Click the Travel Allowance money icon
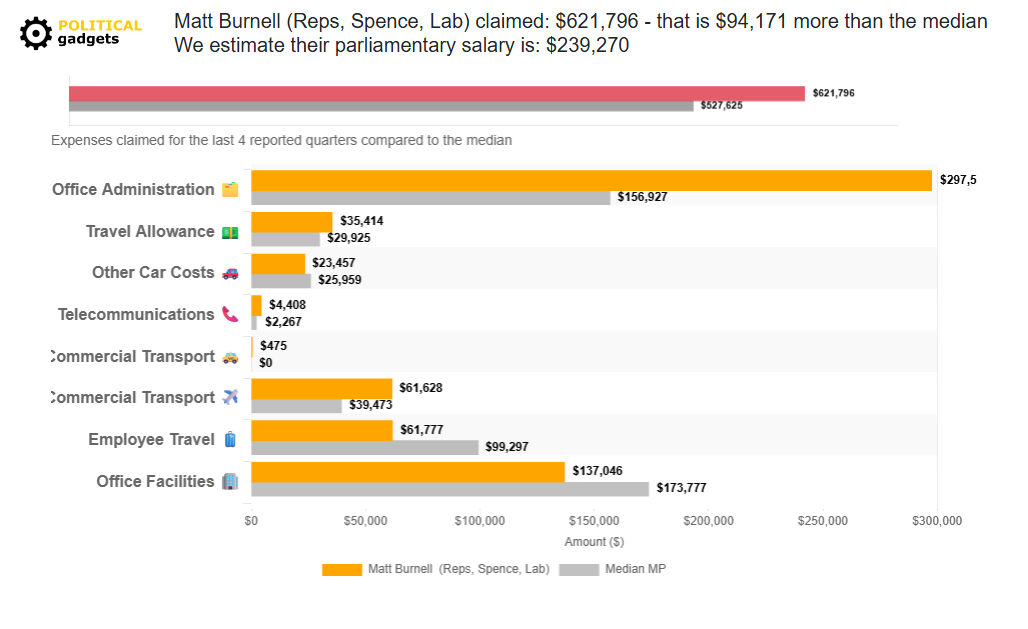 click(x=230, y=232)
